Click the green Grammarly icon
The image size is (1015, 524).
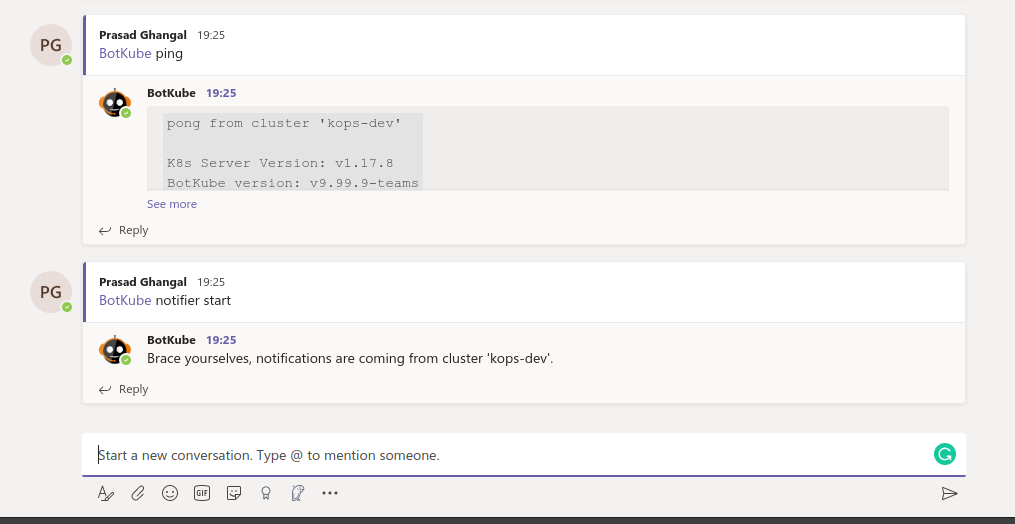click(x=944, y=455)
